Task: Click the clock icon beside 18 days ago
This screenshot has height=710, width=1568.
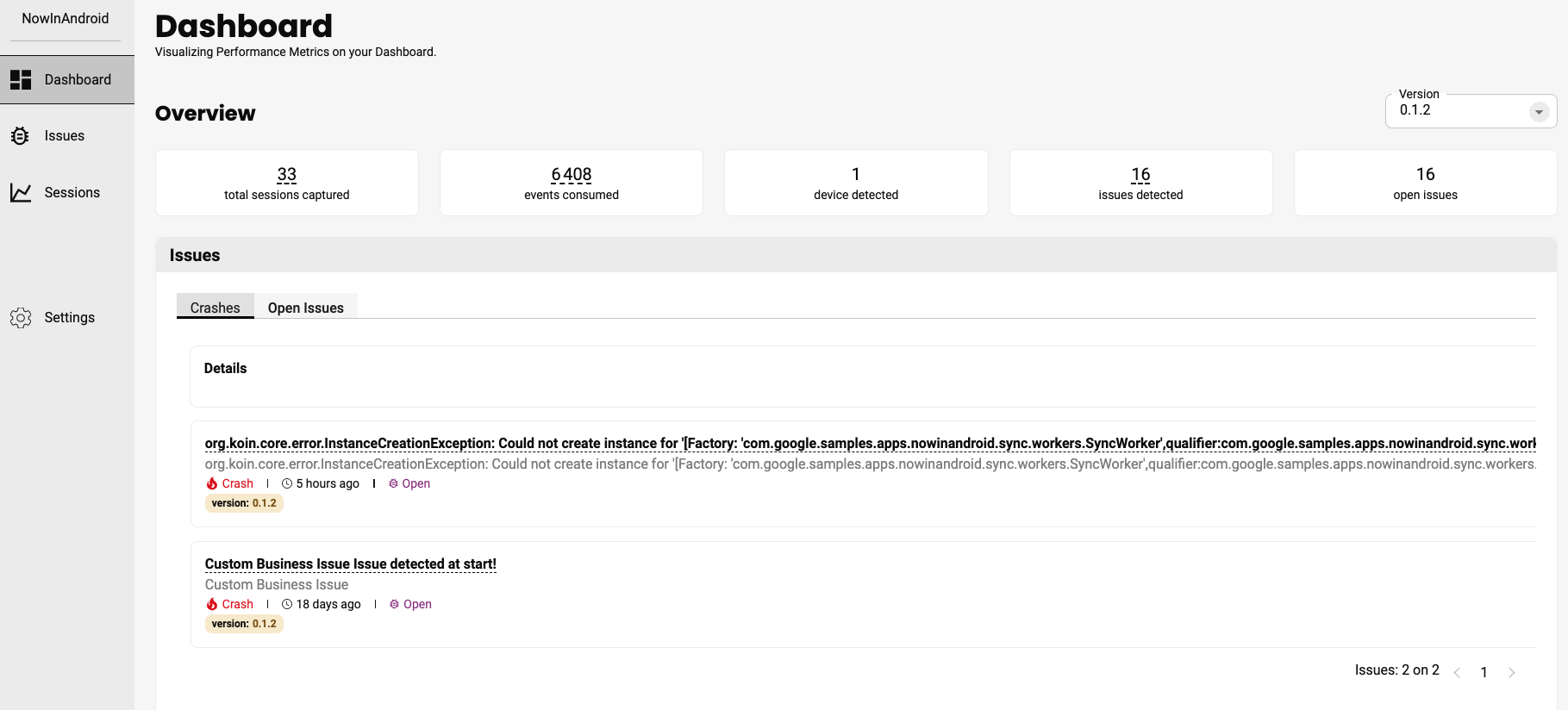Action: coord(287,605)
